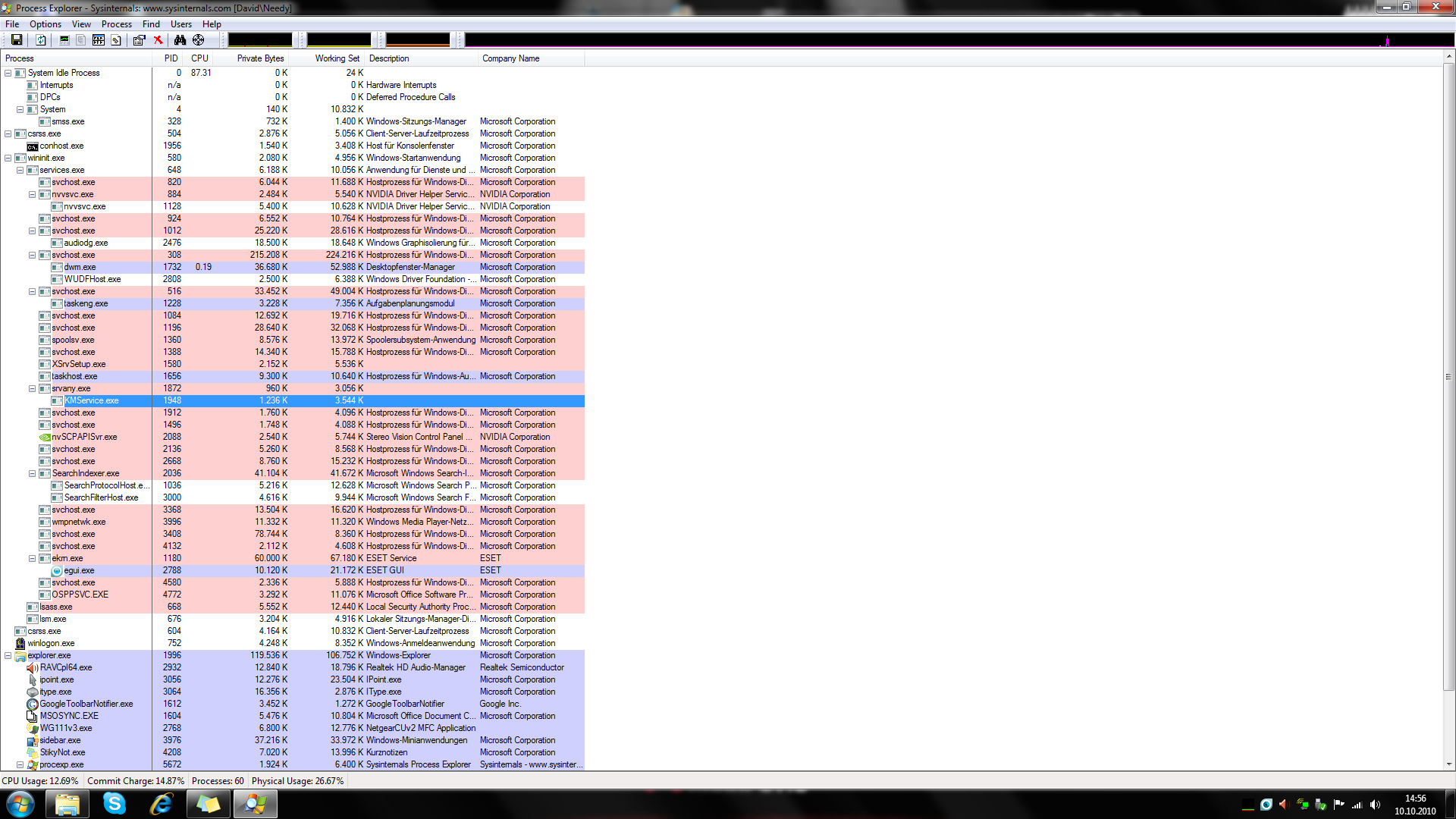The width and height of the screenshot is (1456, 819).
Task: Click the ipoint.exe mouse icon
Action: pyautogui.click(x=33, y=679)
